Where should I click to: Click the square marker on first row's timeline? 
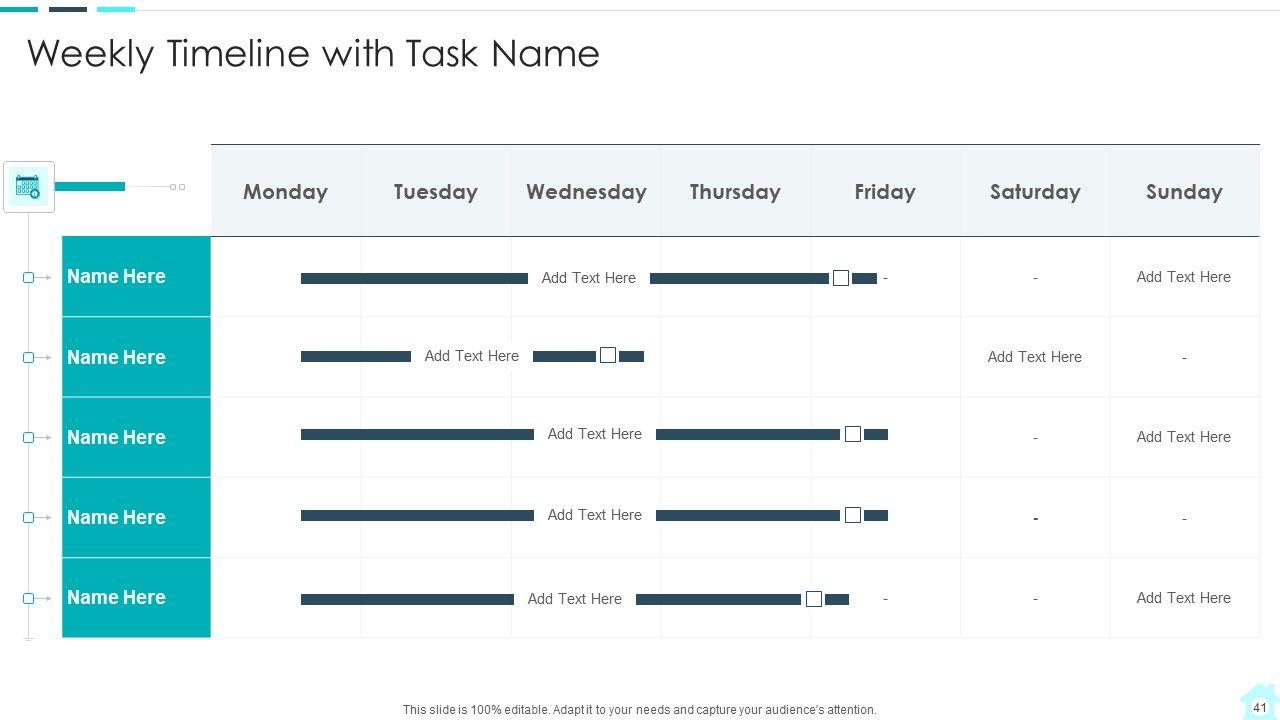841,278
